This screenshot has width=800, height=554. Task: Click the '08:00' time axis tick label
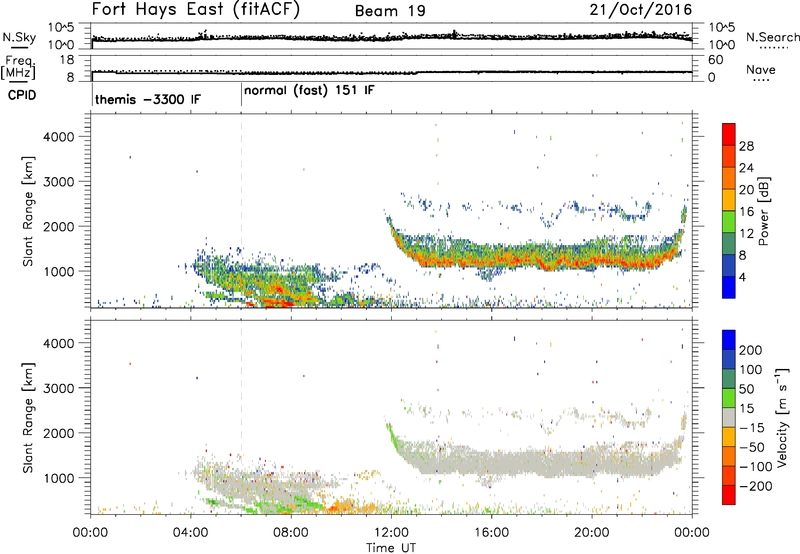coord(291,533)
